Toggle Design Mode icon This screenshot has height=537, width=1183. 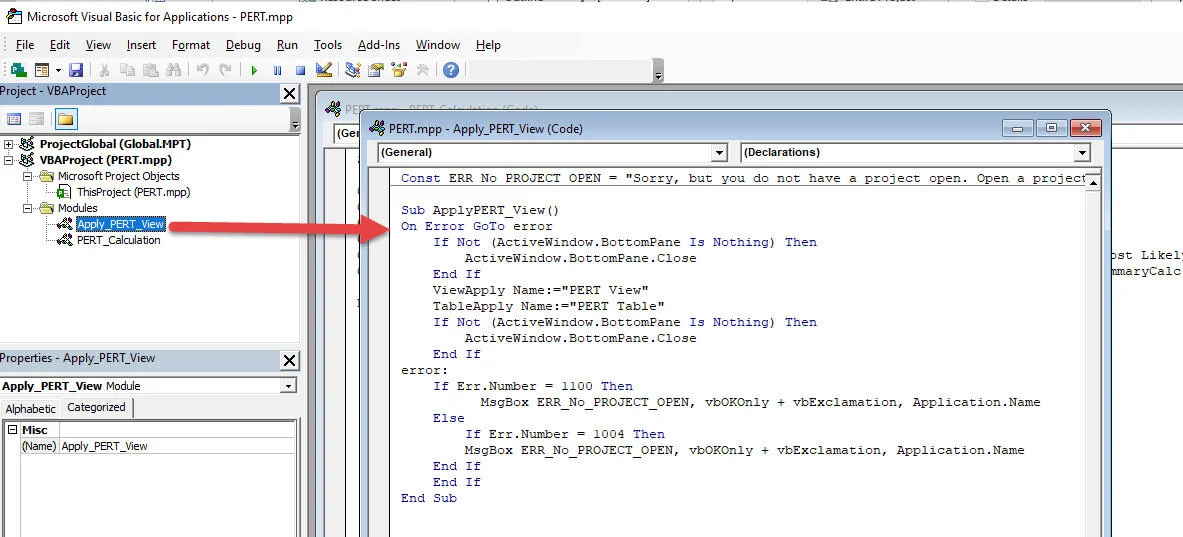coord(324,70)
